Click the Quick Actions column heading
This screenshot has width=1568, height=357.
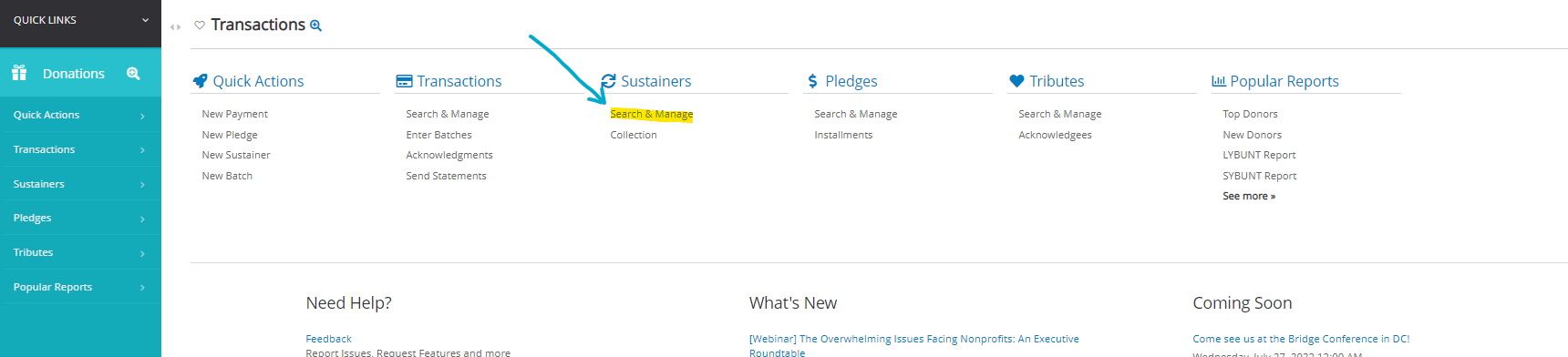258,81
